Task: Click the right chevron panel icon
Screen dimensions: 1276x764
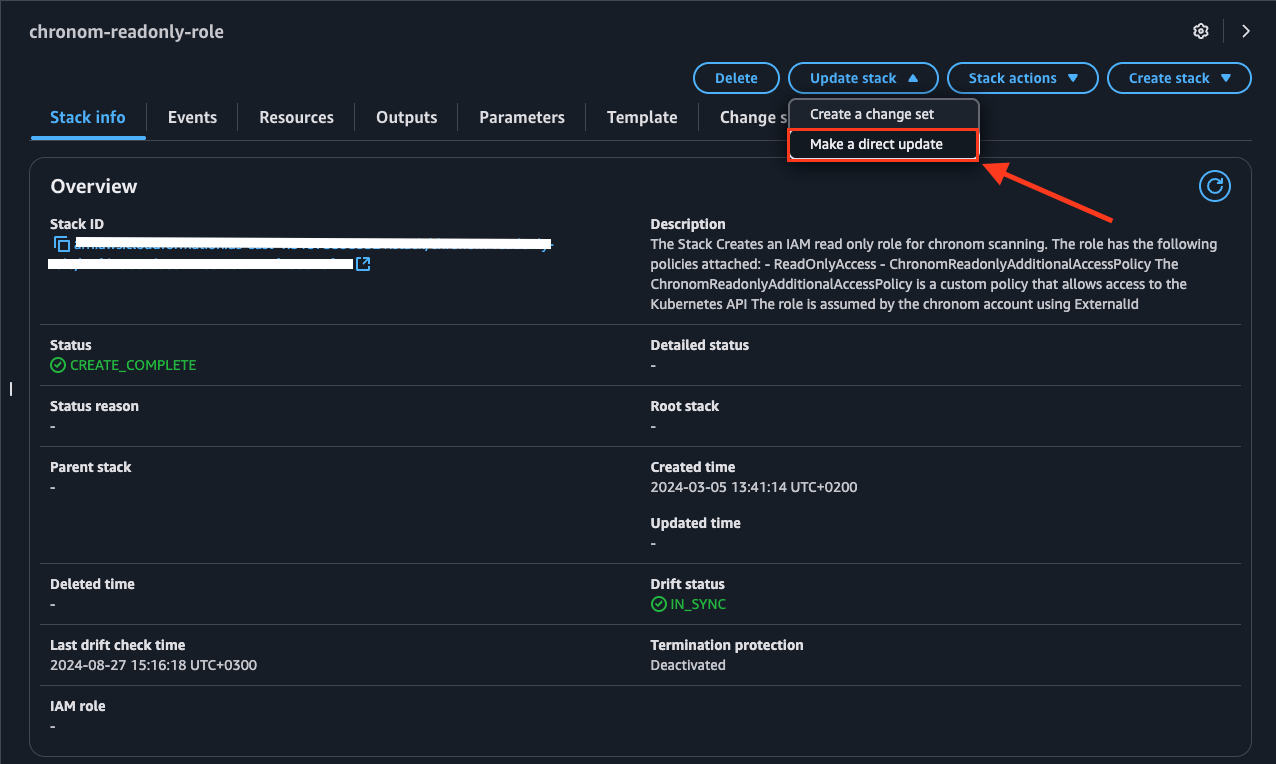Action: [x=1246, y=31]
